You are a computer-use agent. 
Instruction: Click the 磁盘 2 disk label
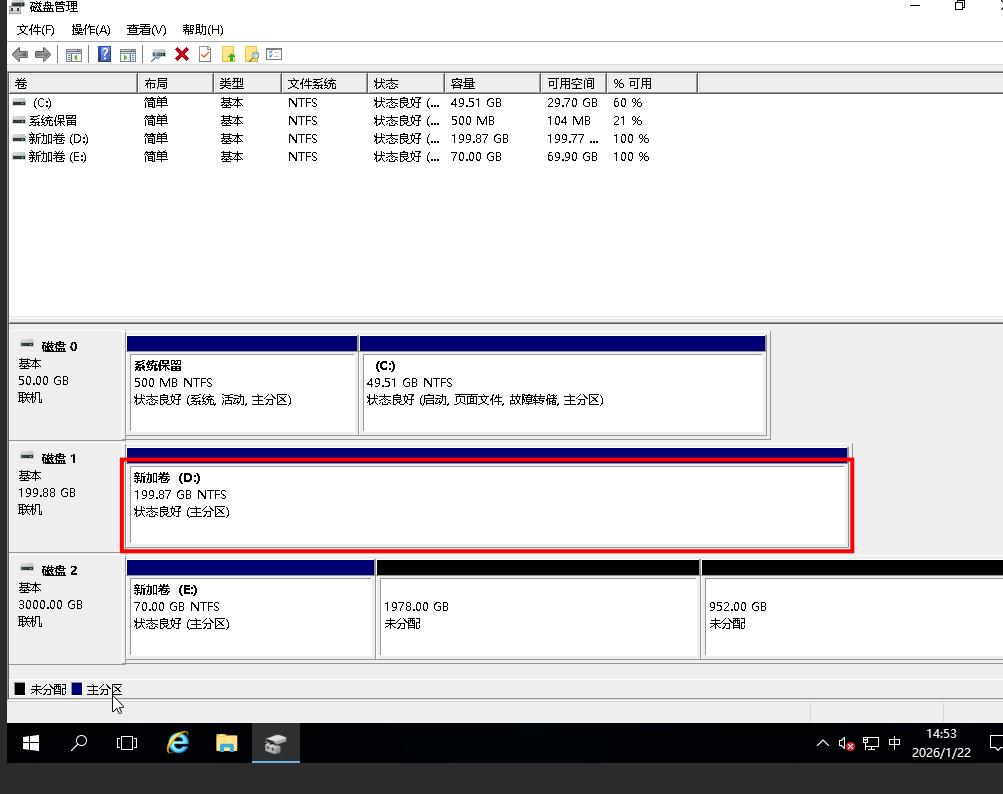click(x=59, y=571)
